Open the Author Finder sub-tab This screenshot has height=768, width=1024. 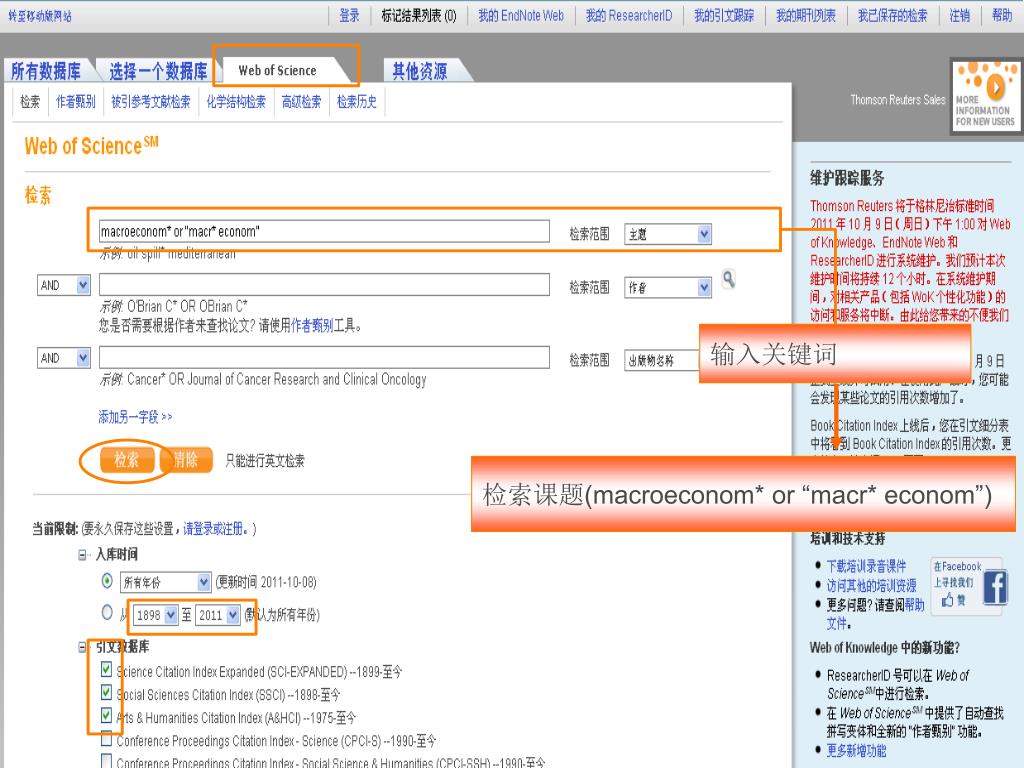(x=76, y=101)
